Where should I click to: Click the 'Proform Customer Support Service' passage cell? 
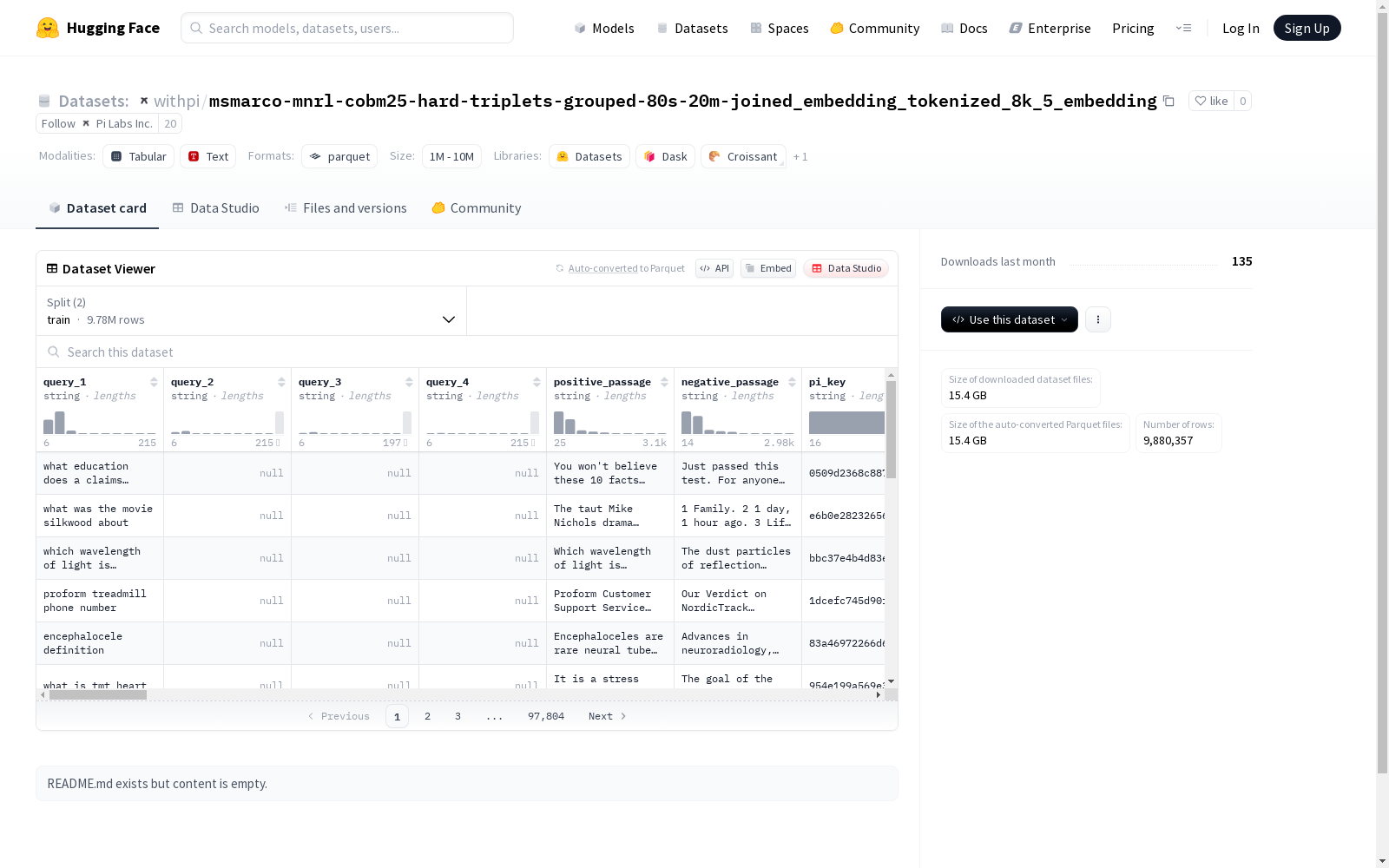(610, 601)
